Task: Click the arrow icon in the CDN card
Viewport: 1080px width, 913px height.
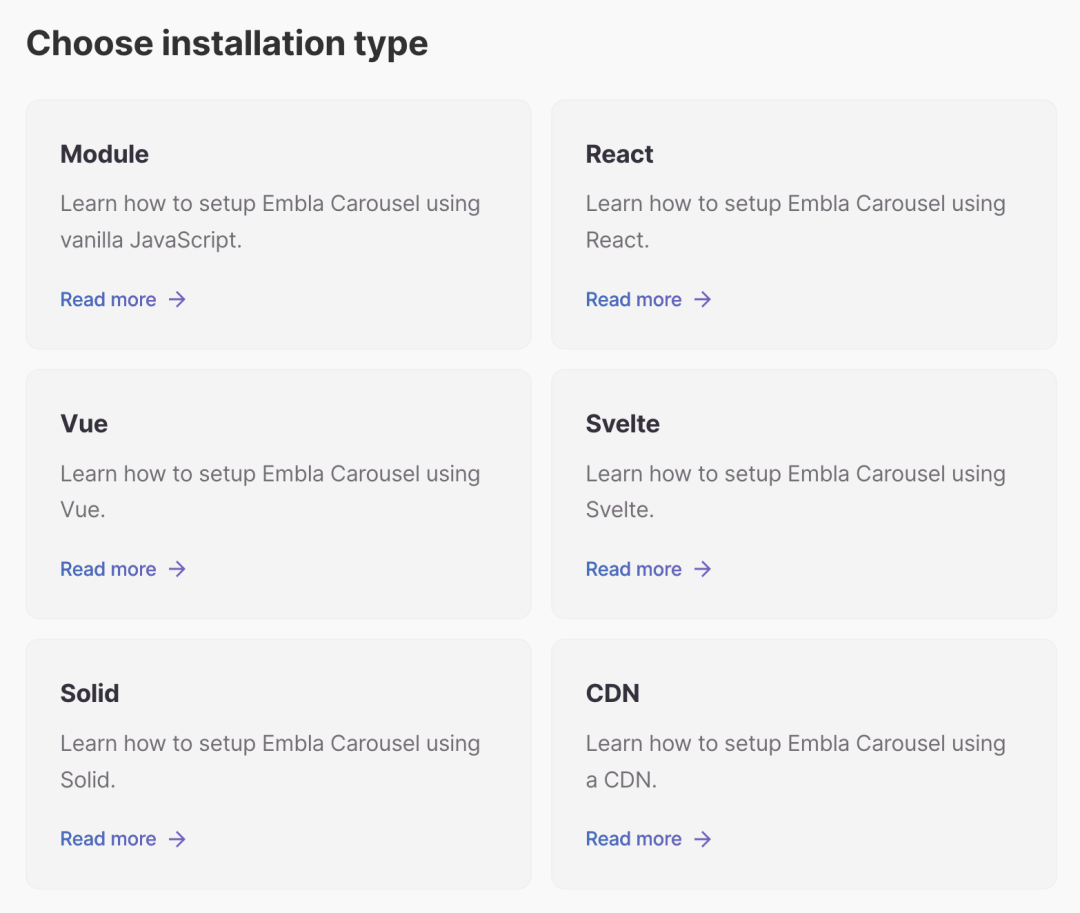Action: [703, 839]
